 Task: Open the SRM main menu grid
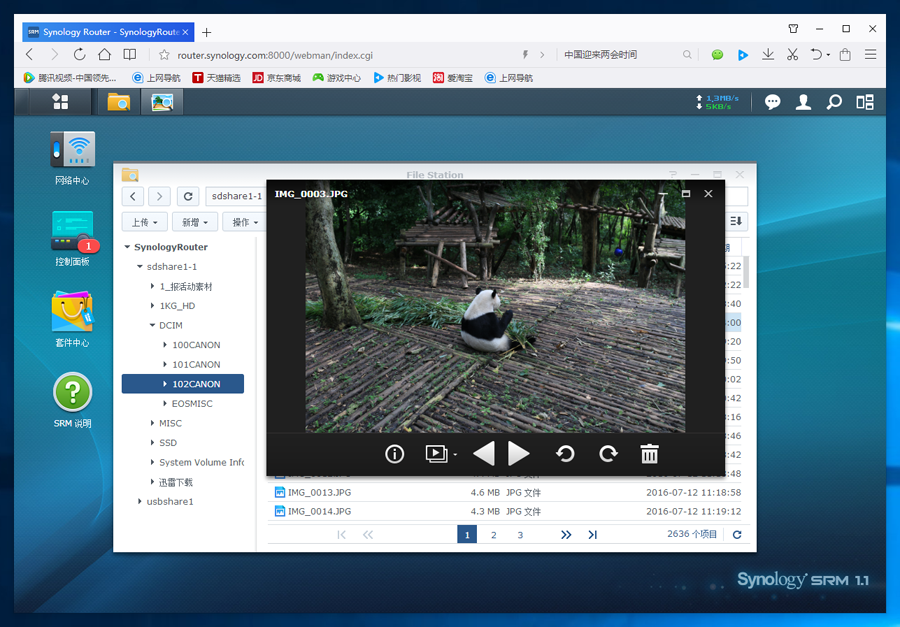61,101
